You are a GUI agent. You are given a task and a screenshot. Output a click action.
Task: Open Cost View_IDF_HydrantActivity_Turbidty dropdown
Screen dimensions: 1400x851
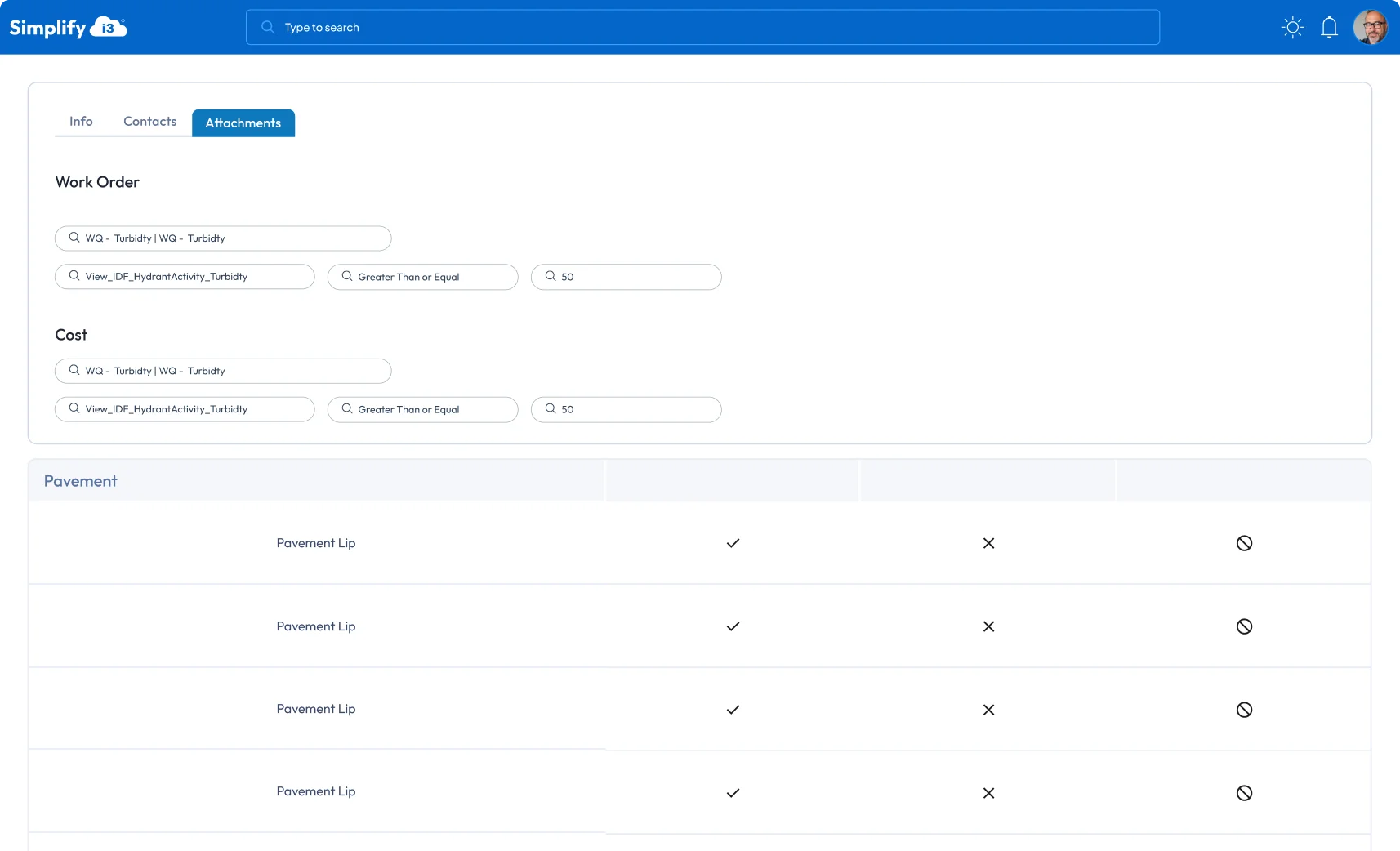point(185,409)
